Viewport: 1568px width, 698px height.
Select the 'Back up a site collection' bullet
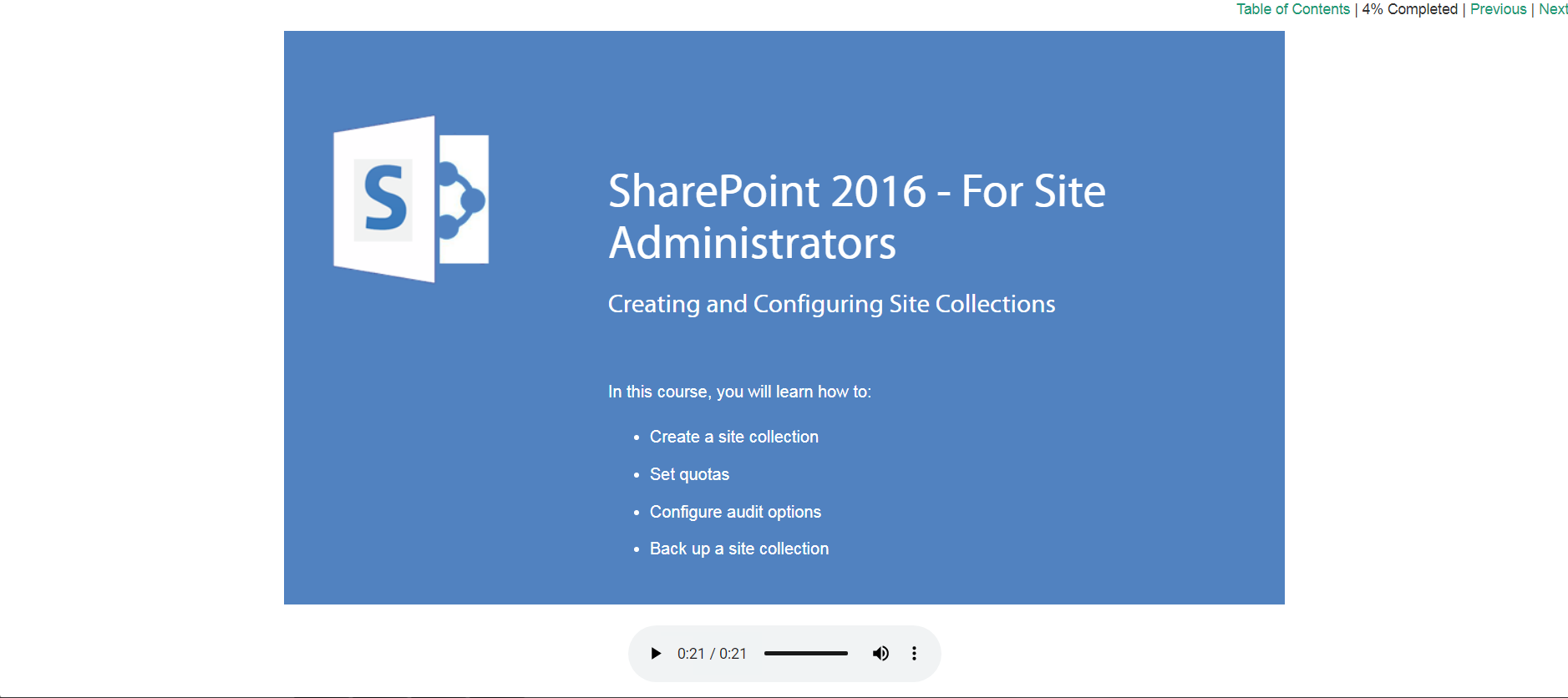[x=738, y=549]
